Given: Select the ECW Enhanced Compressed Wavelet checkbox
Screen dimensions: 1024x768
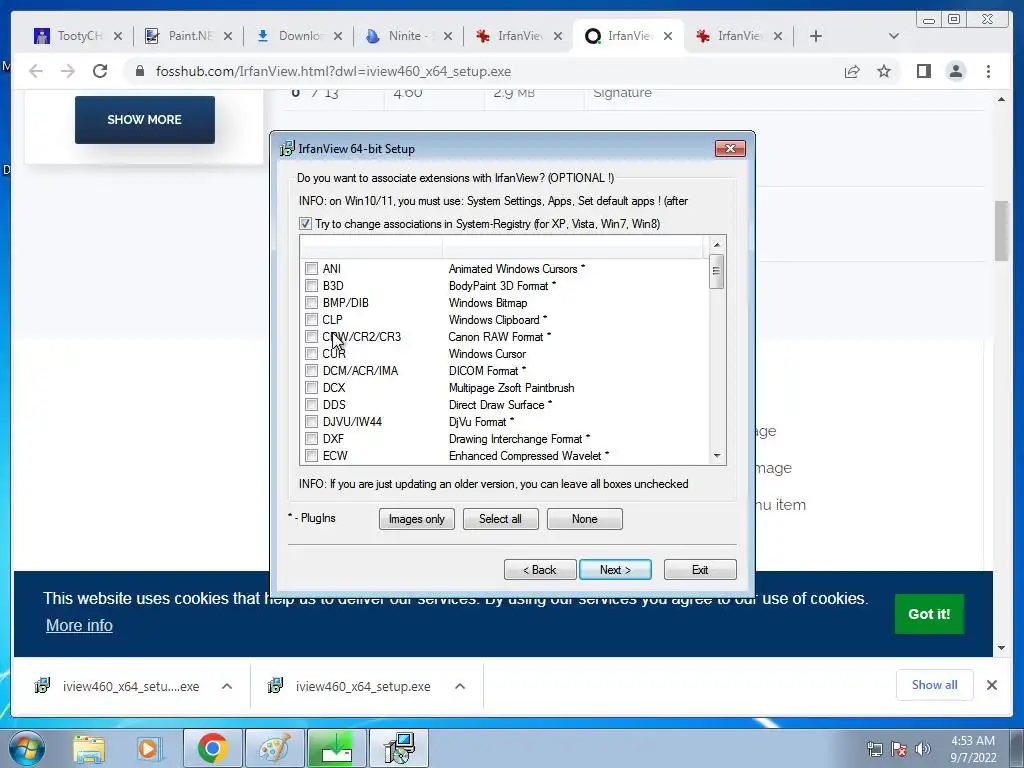Looking at the screenshot, I should (312, 455).
